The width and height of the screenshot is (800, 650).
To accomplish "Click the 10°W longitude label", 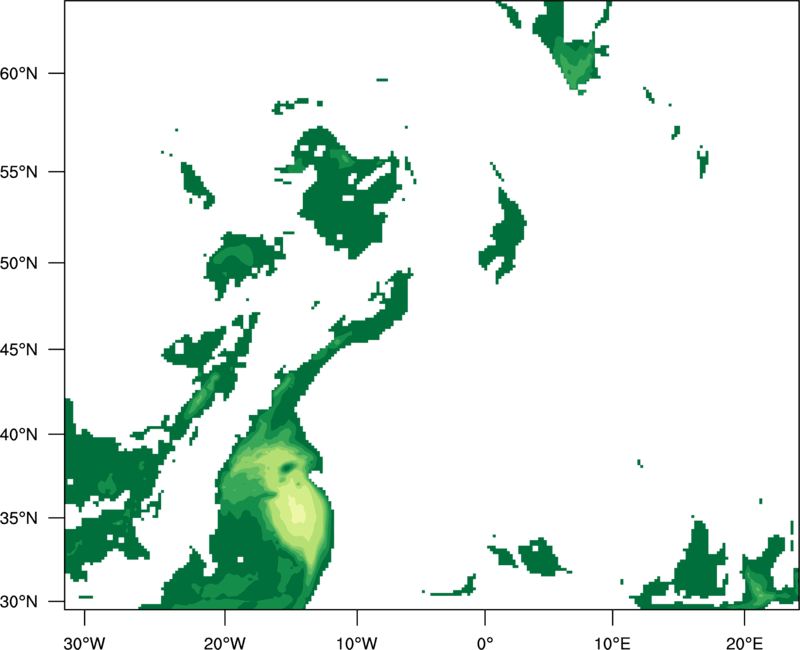I will pos(357,643).
